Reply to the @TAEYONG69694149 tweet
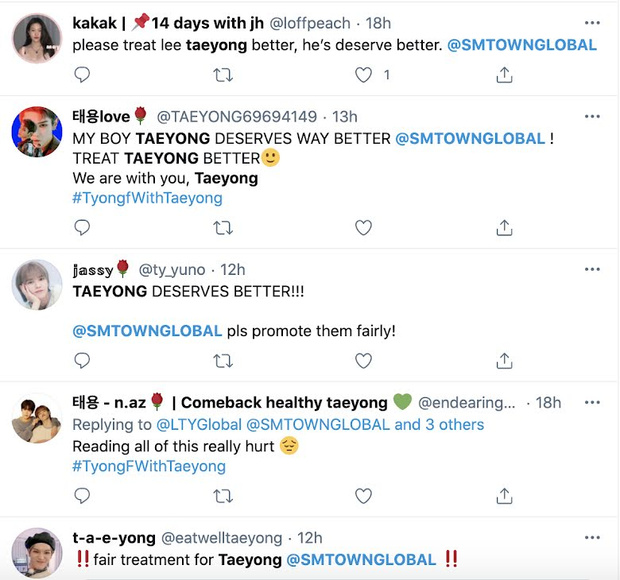The height and width of the screenshot is (580, 620). click(82, 228)
